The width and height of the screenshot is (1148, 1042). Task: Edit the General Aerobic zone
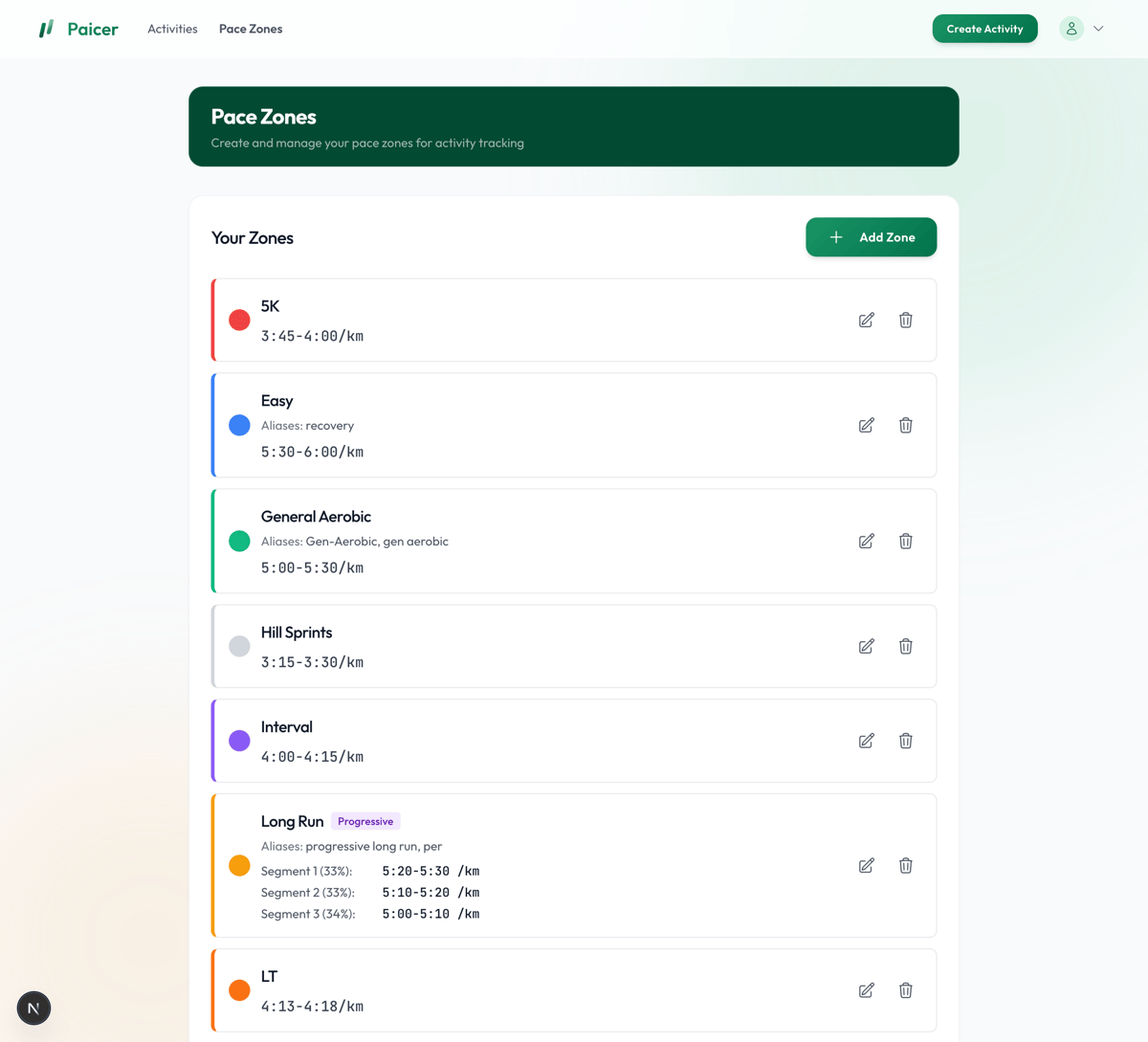click(866, 542)
